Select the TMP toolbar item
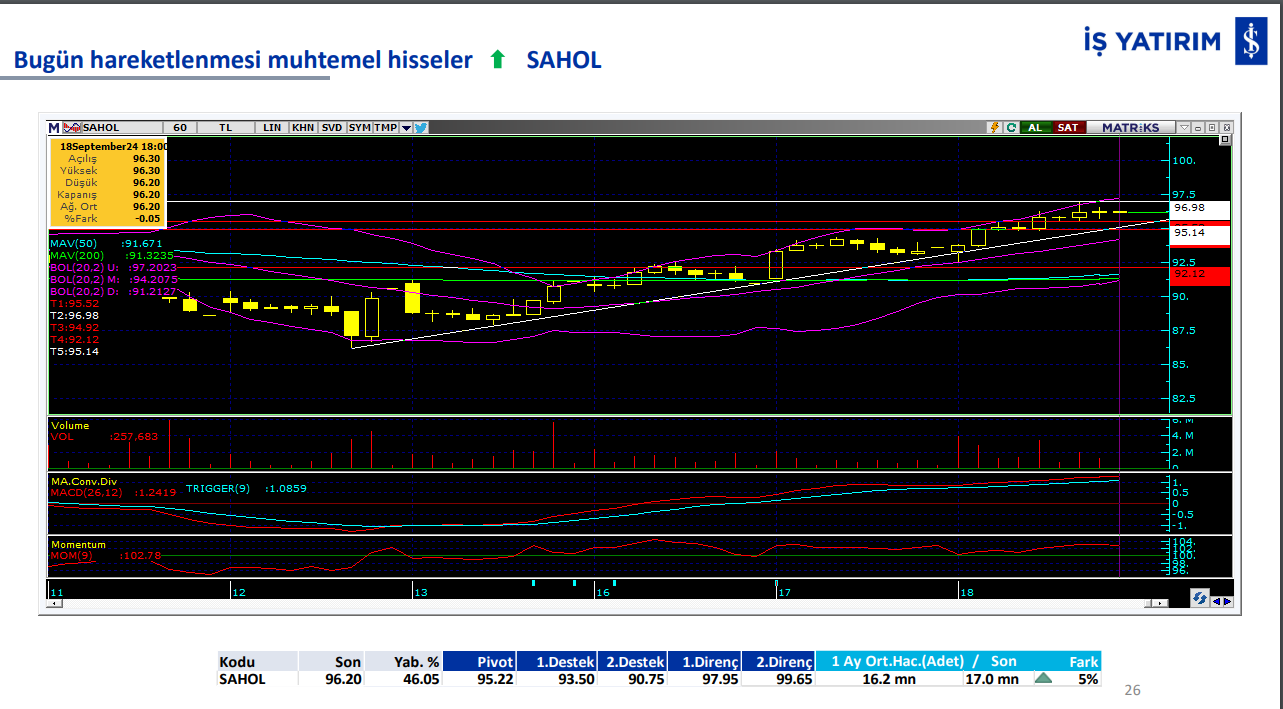This screenshot has height=709, width=1283. [x=385, y=128]
